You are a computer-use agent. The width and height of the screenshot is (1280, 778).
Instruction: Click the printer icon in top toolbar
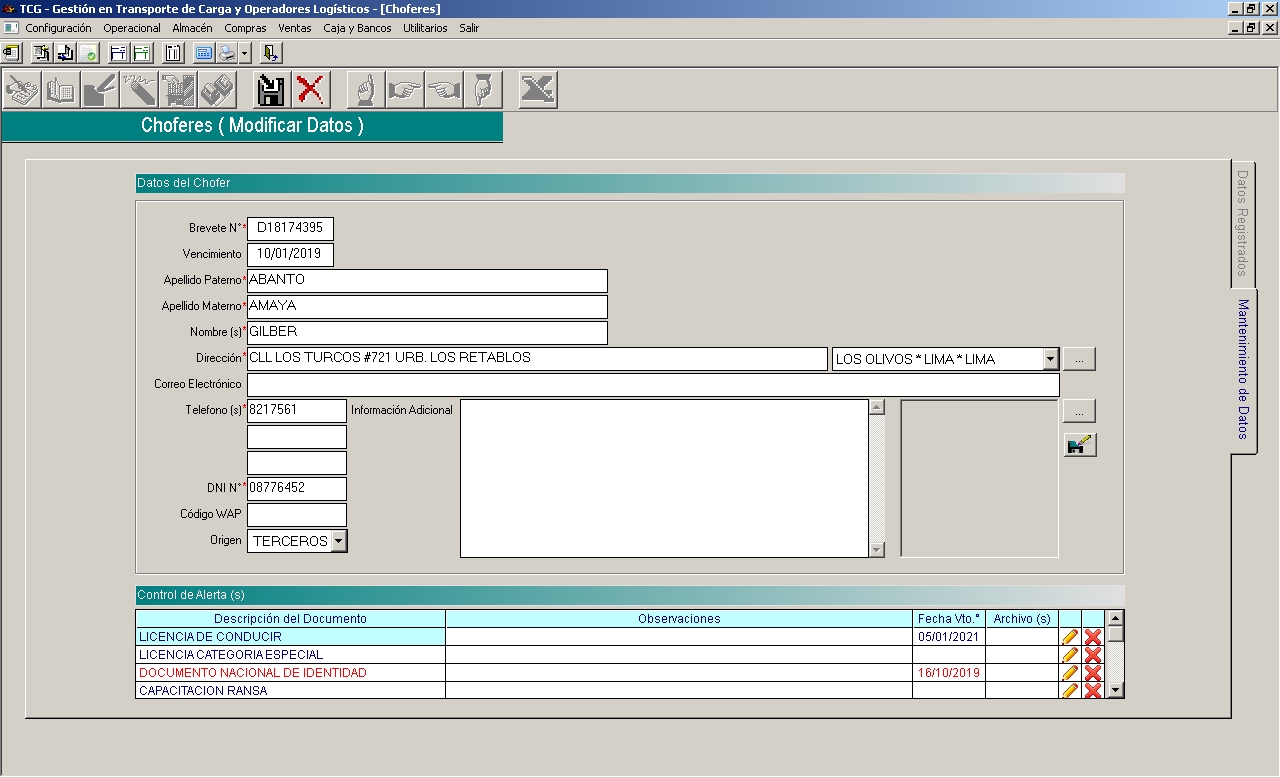pyautogui.click(x=227, y=53)
